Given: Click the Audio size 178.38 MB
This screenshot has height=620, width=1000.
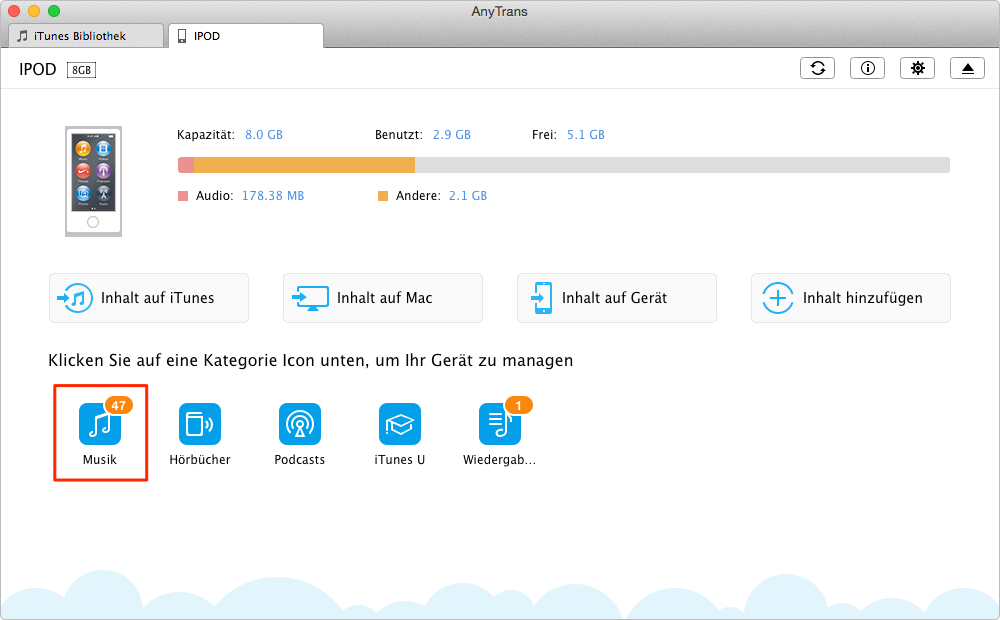Looking at the screenshot, I should (273, 196).
